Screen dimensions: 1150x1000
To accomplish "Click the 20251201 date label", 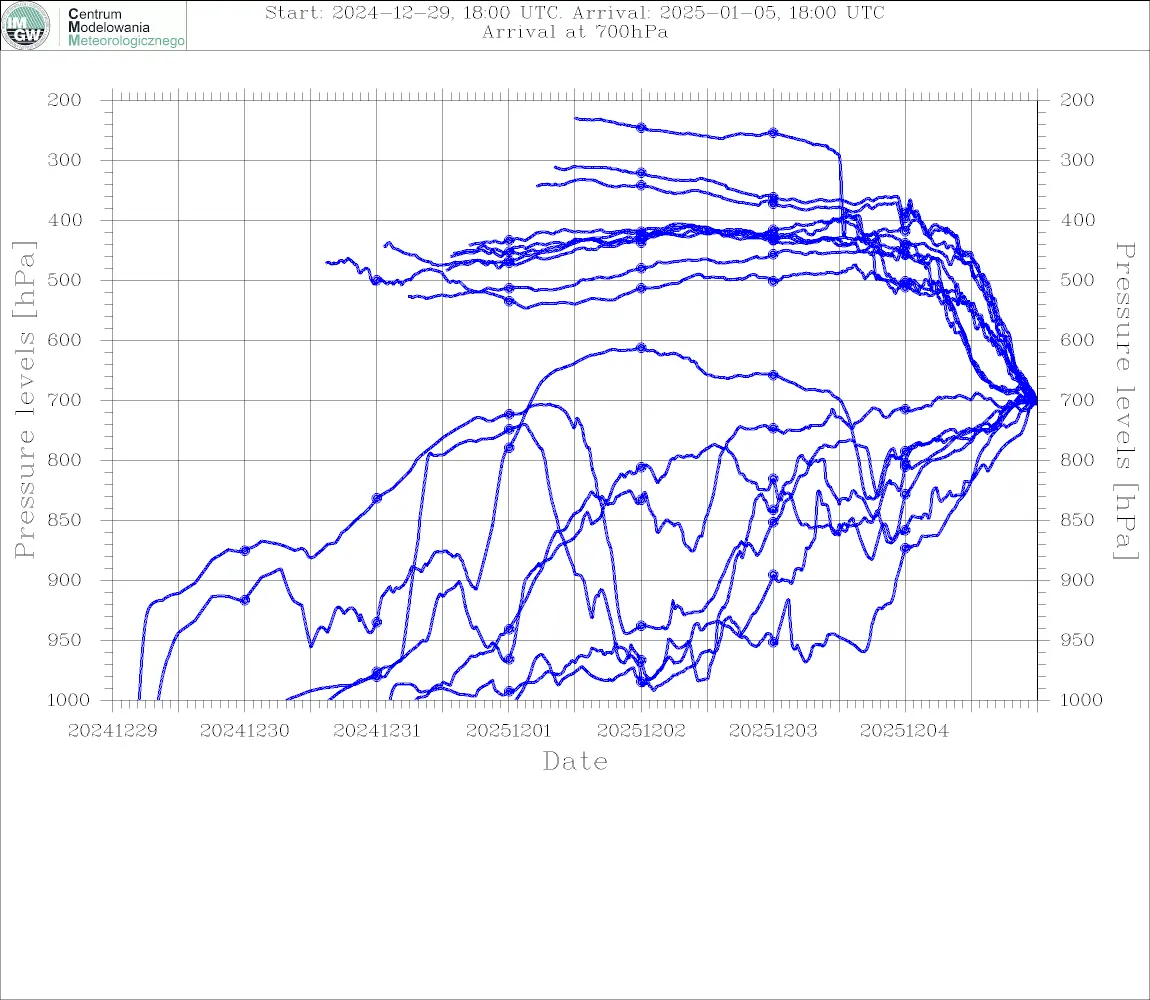I will [x=508, y=731].
